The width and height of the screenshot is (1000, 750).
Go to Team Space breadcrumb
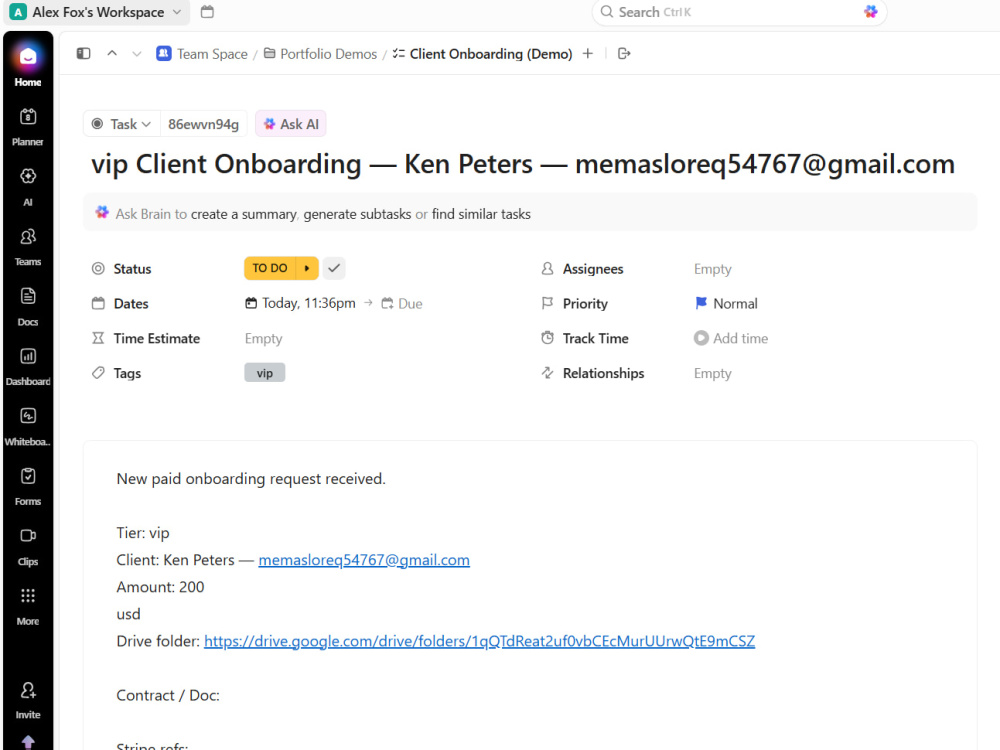click(x=202, y=54)
